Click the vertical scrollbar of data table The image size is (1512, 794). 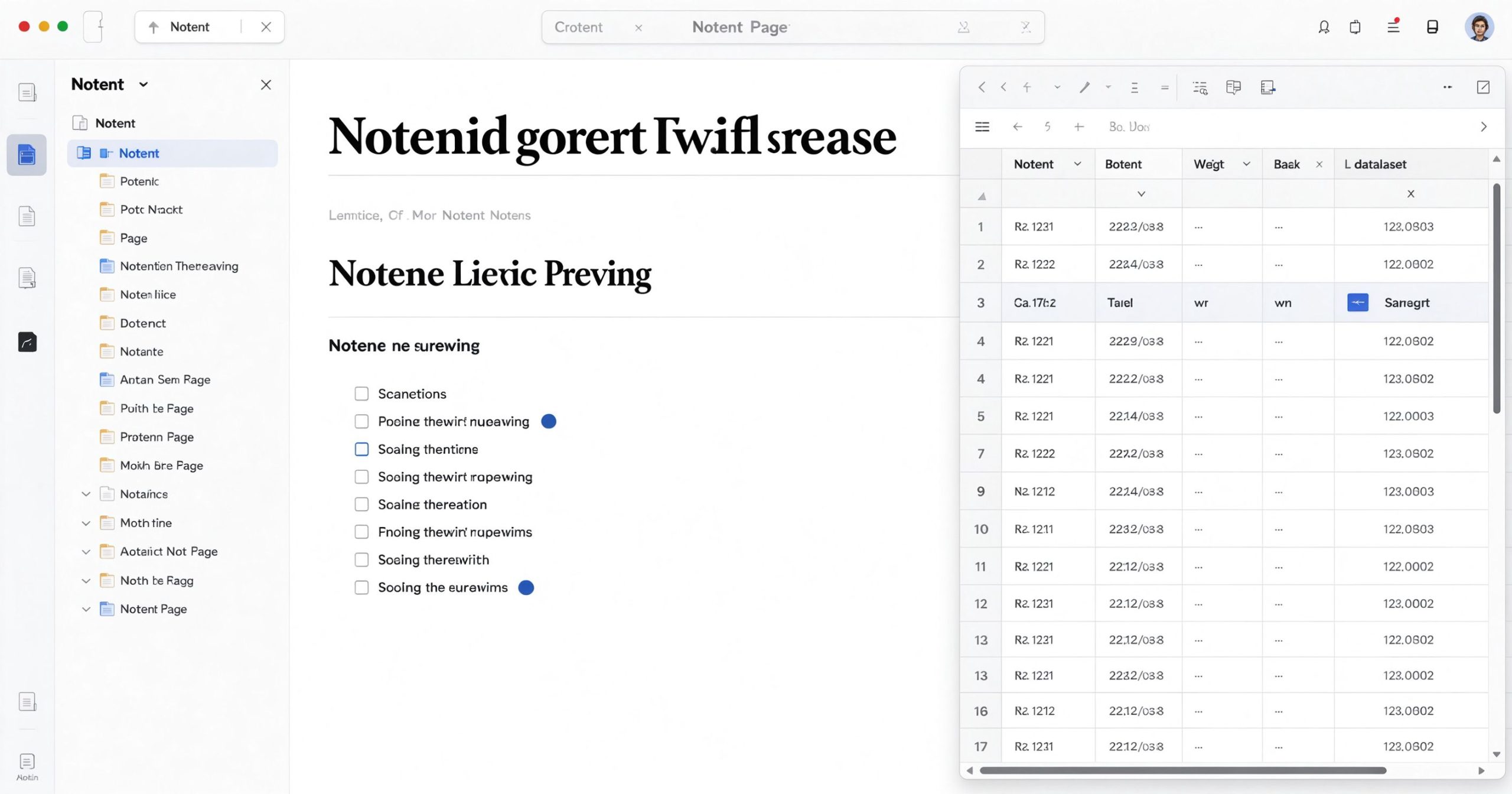1496,298
